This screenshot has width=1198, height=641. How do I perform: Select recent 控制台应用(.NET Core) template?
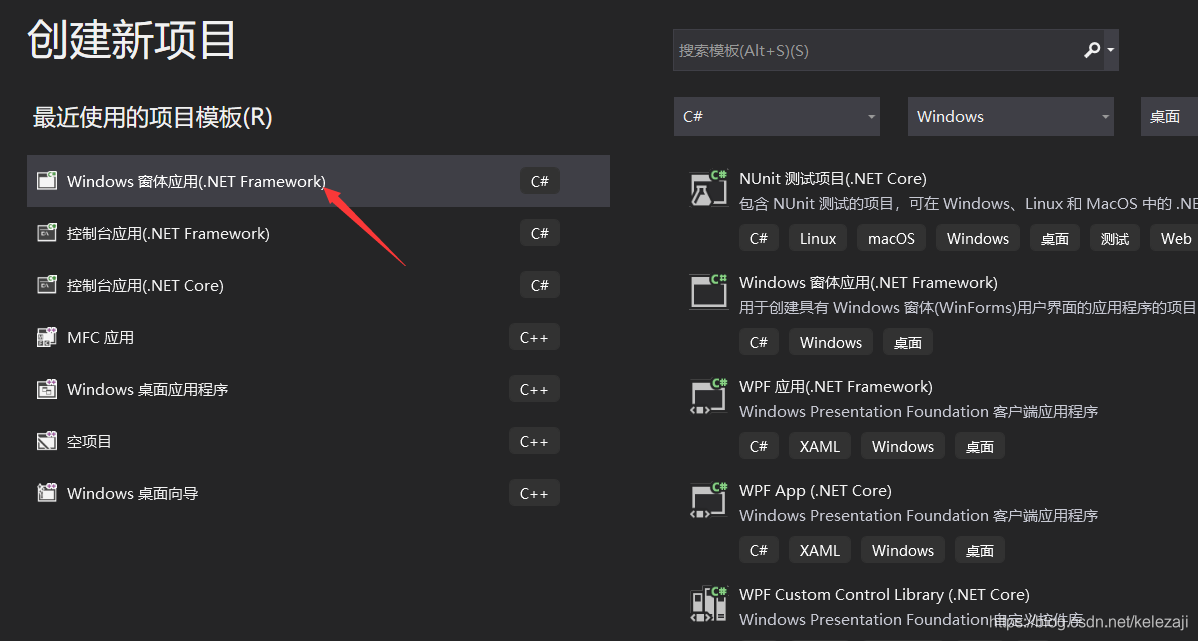click(318, 285)
